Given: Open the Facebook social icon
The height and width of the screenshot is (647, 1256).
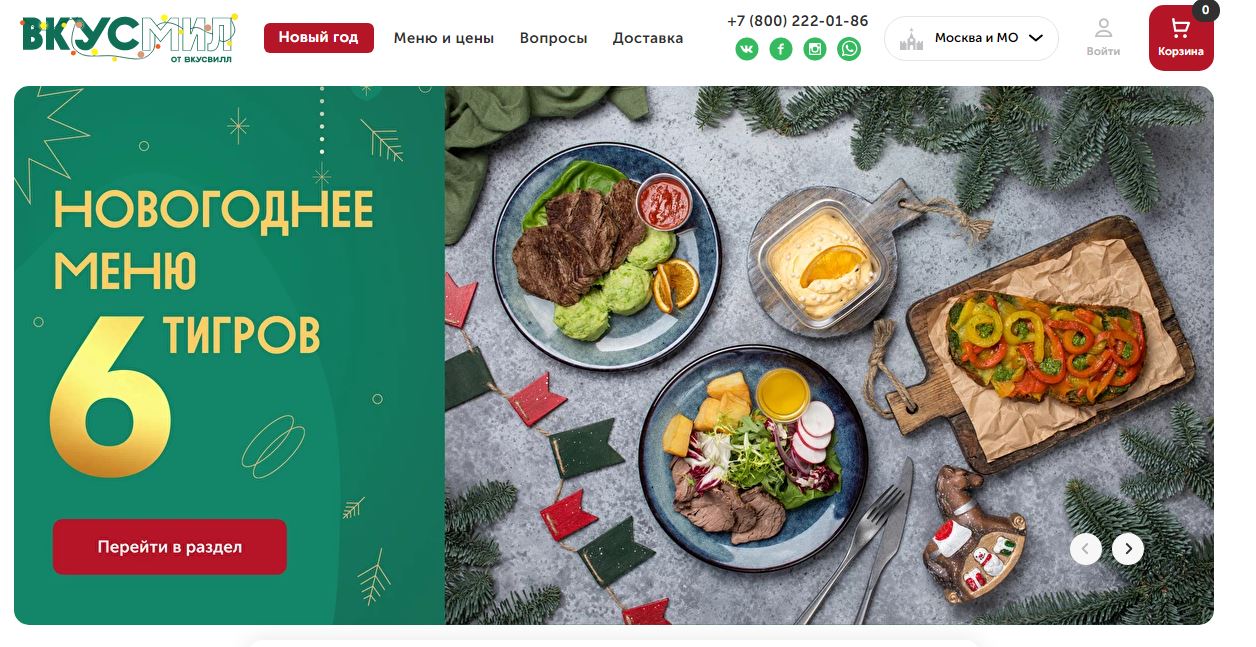Looking at the screenshot, I should 781,49.
